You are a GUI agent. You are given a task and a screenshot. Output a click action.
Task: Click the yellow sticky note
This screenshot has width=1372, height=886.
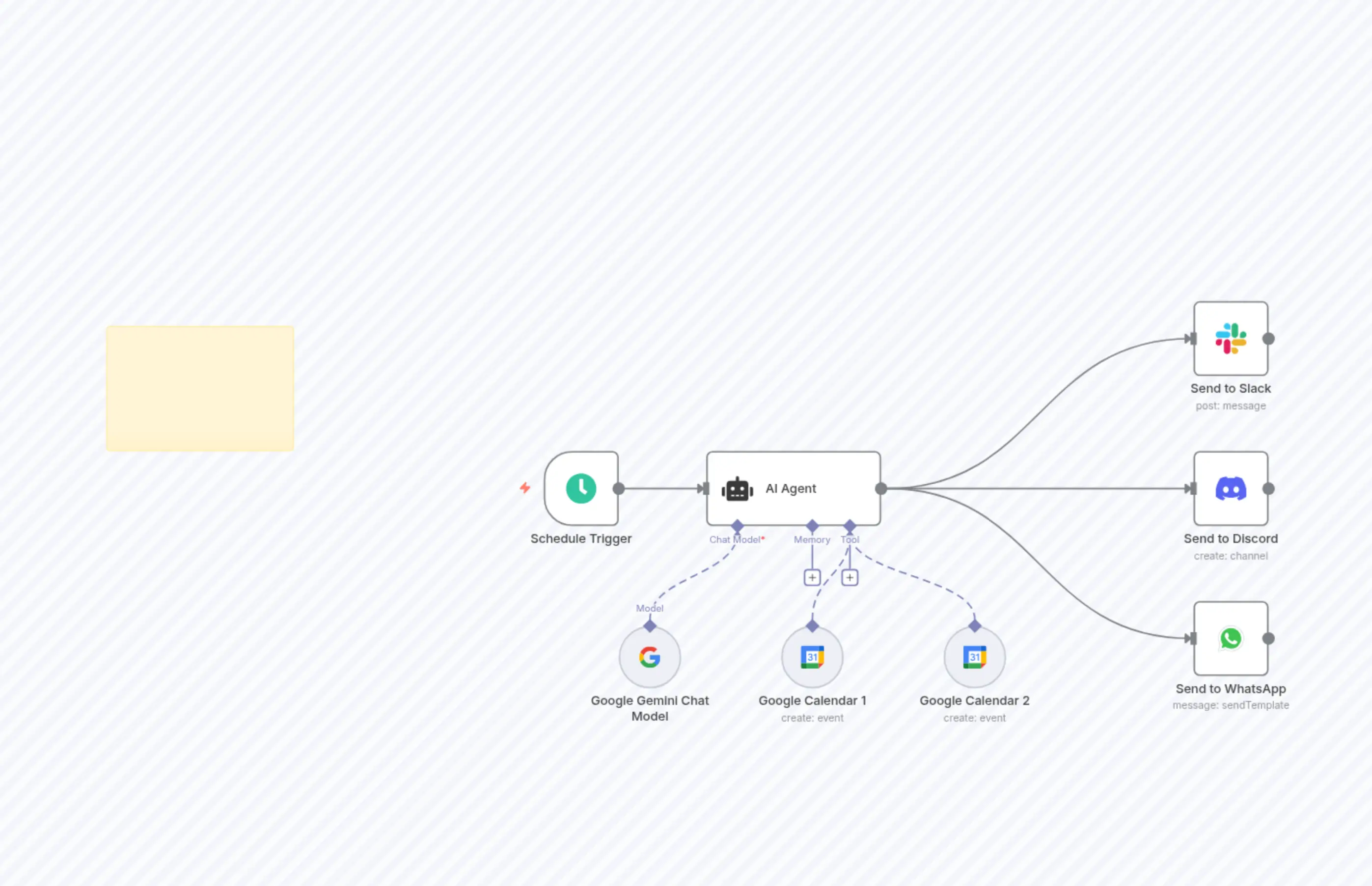199,388
